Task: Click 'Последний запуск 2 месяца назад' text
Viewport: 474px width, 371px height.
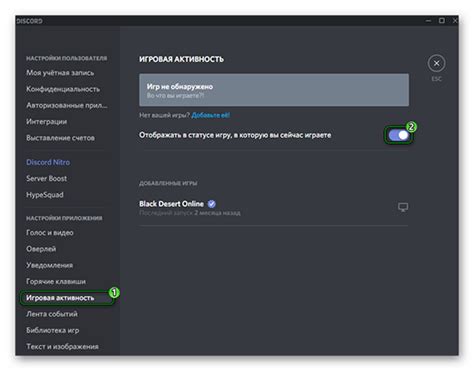Action: point(190,213)
